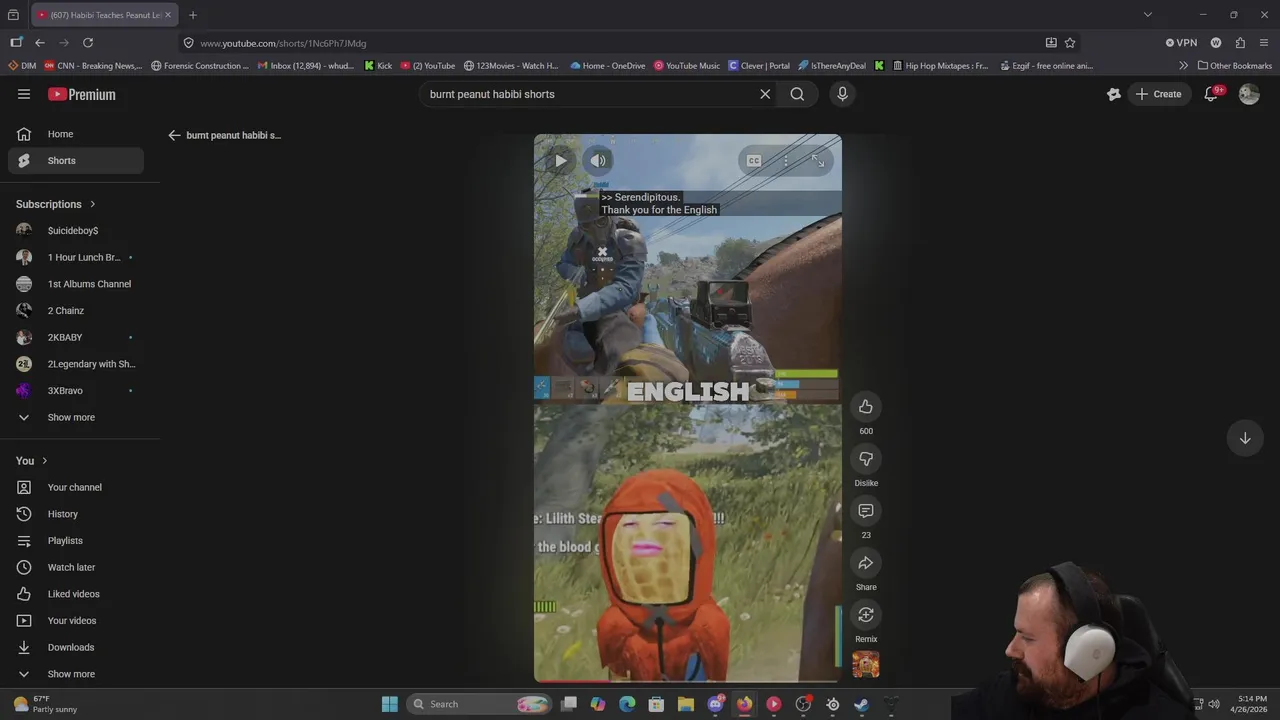Open the tab list dropdown arrow
Image resolution: width=1280 pixels, height=720 pixels.
coord(1148,15)
